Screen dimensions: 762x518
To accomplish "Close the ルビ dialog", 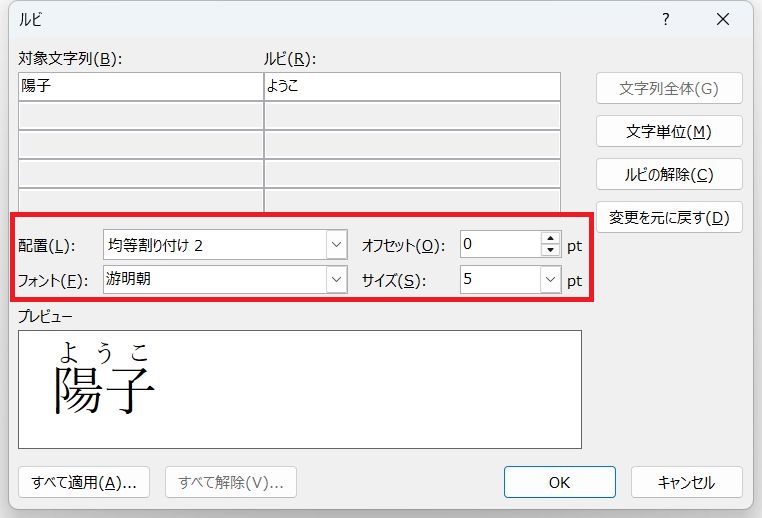I will click(x=723, y=19).
